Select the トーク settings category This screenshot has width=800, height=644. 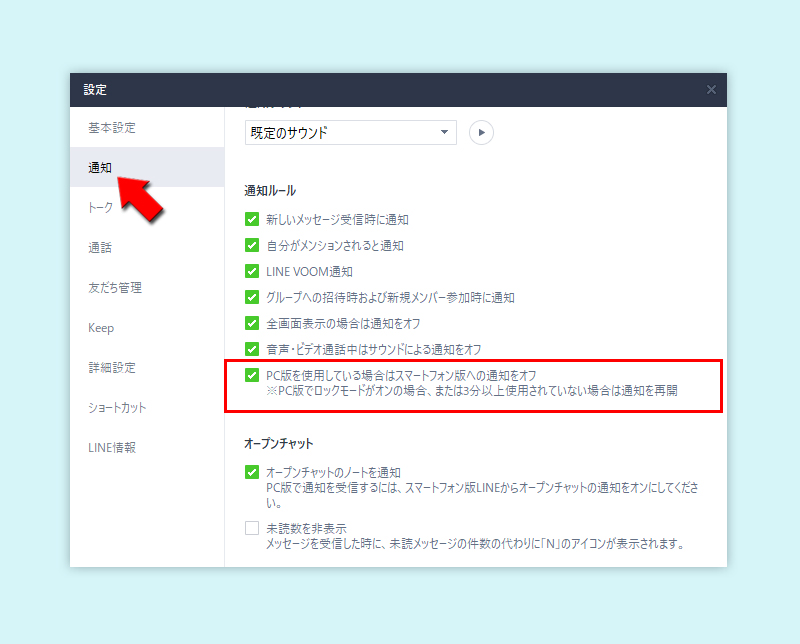[100, 207]
